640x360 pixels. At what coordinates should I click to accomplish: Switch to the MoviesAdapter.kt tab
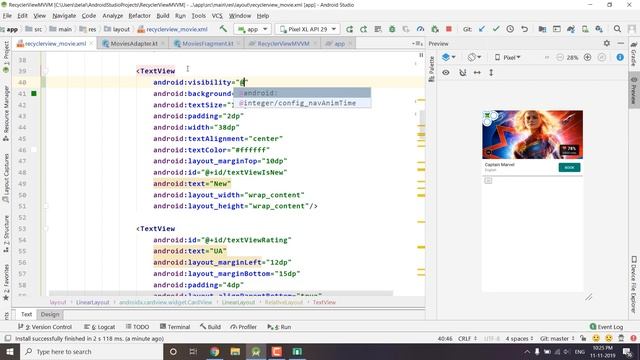click(133, 43)
